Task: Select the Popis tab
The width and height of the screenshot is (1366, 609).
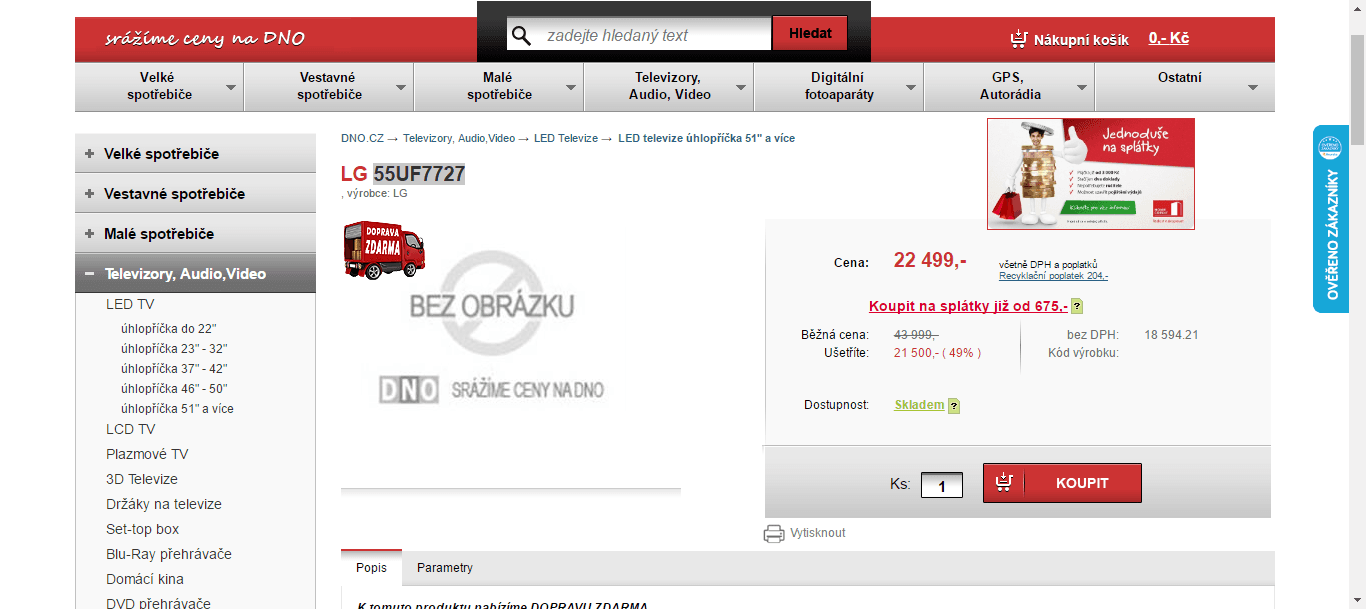Action: pos(371,568)
